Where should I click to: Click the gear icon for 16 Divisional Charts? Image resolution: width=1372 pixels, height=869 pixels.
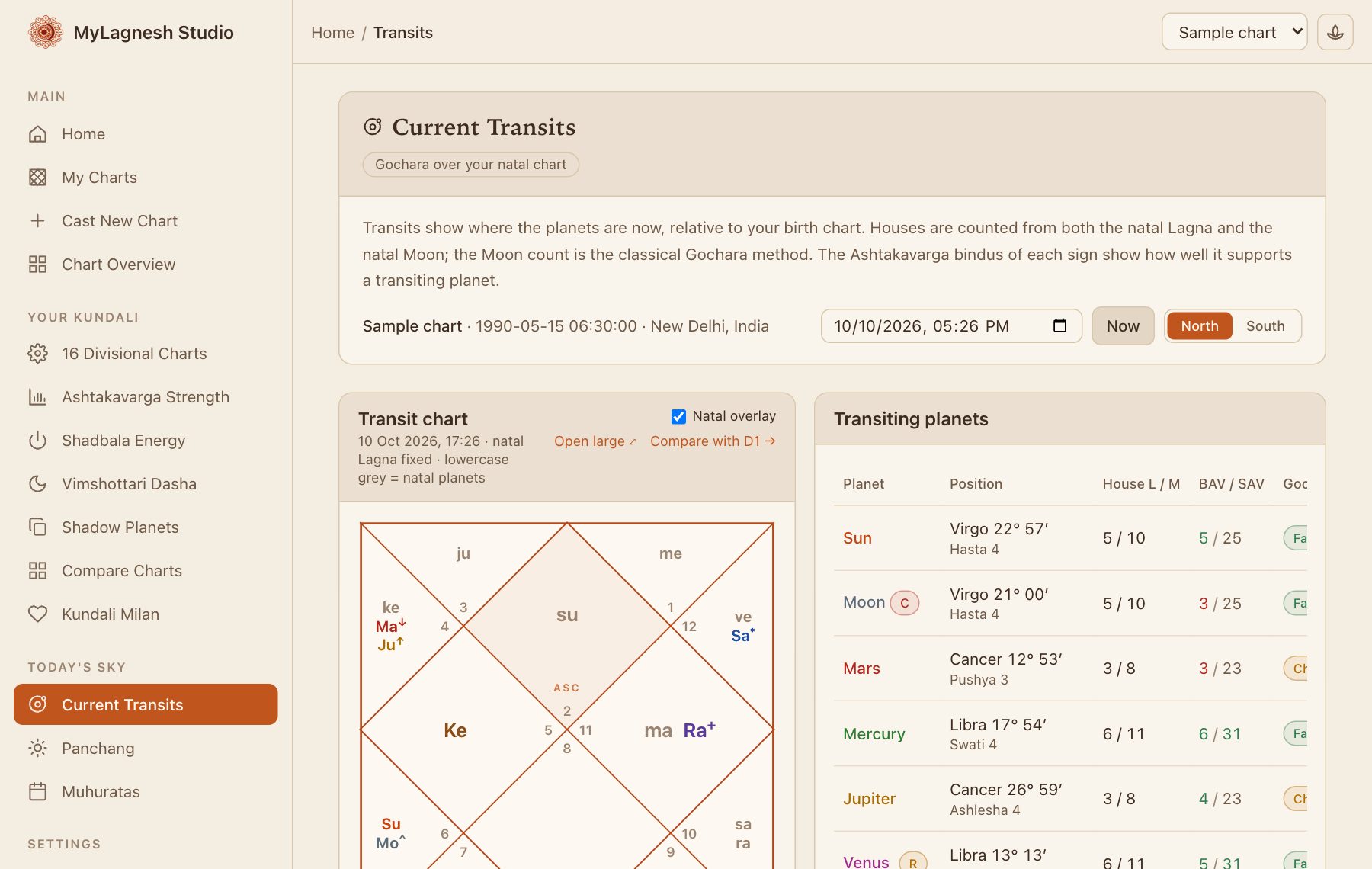[x=37, y=354]
